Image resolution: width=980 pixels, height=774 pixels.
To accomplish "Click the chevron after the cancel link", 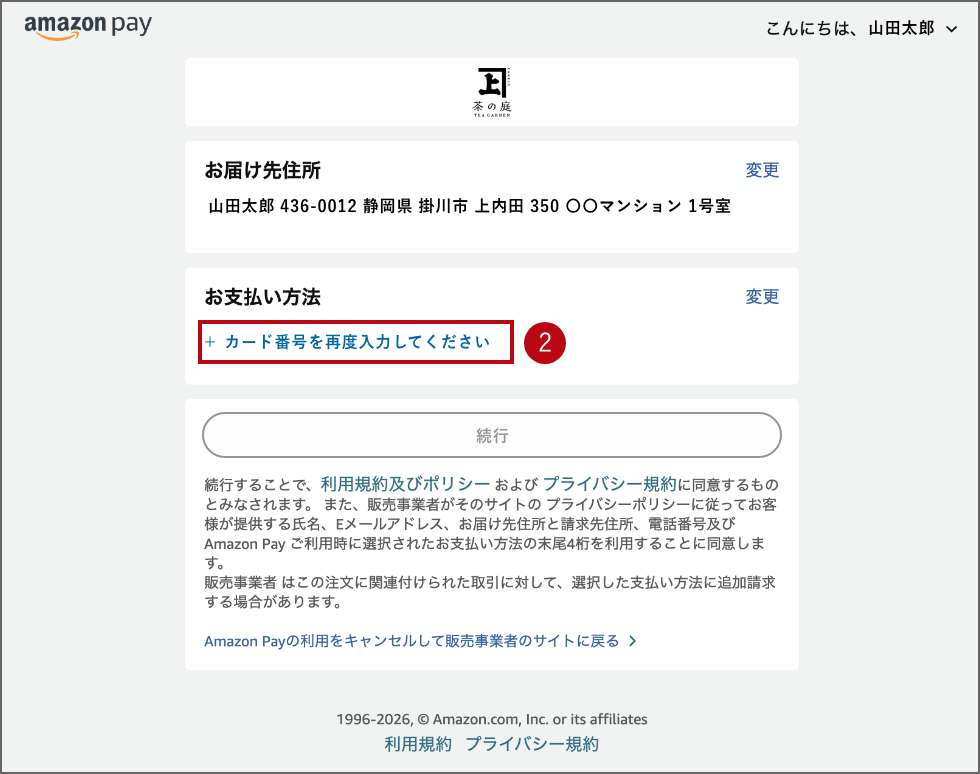I will coord(632,641).
